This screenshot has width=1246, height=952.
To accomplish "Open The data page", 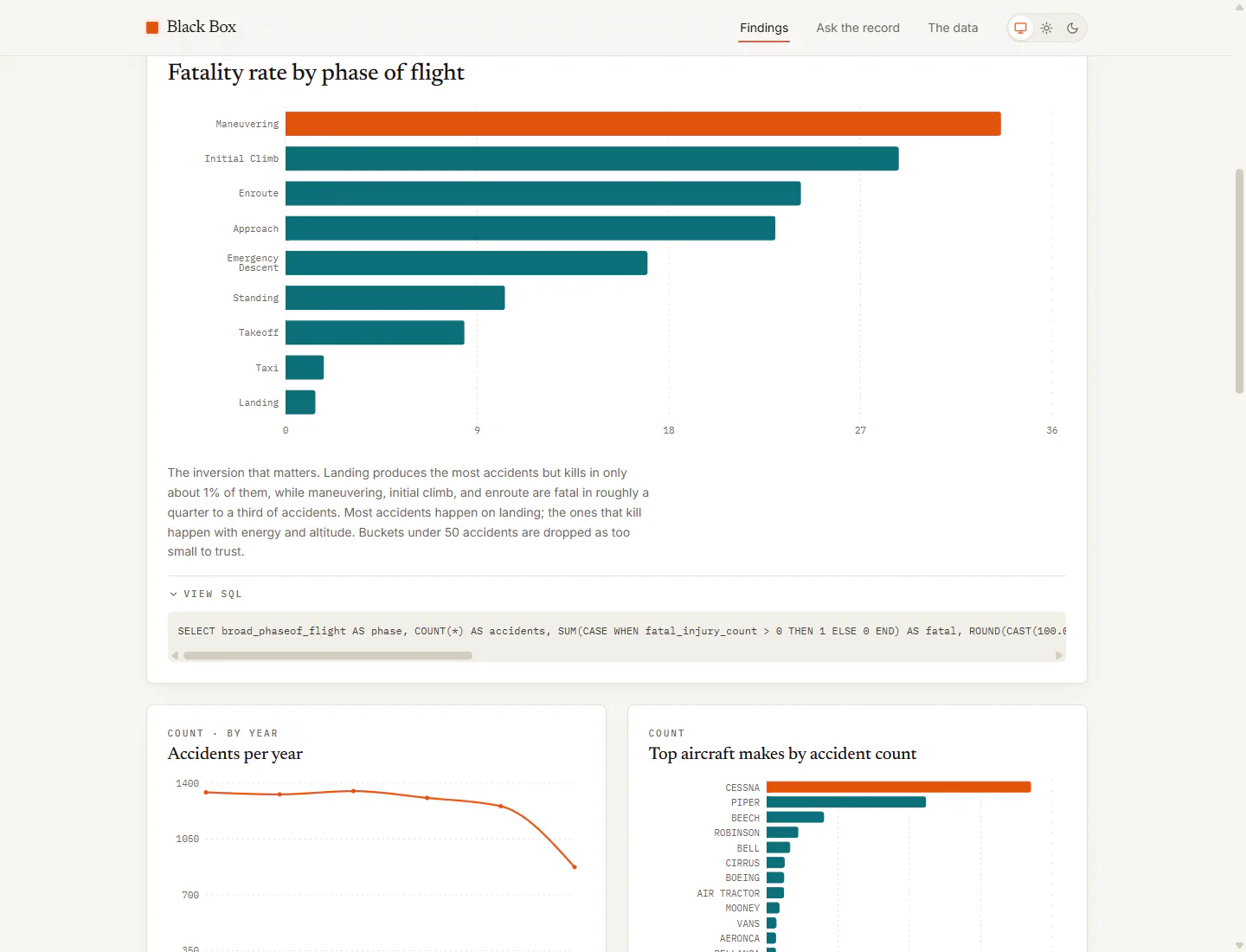I will pos(953,28).
